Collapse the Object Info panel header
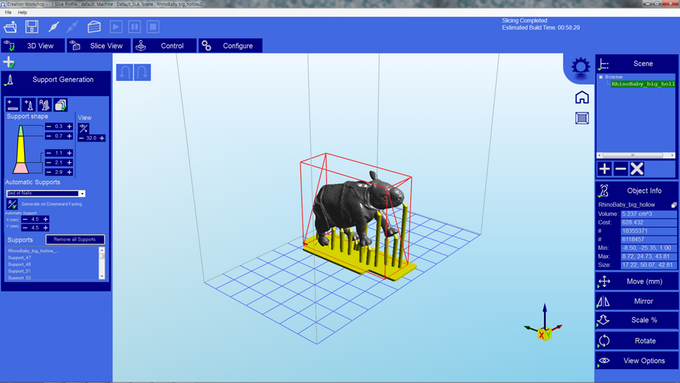The width and height of the screenshot is (680, 383). 636,190
